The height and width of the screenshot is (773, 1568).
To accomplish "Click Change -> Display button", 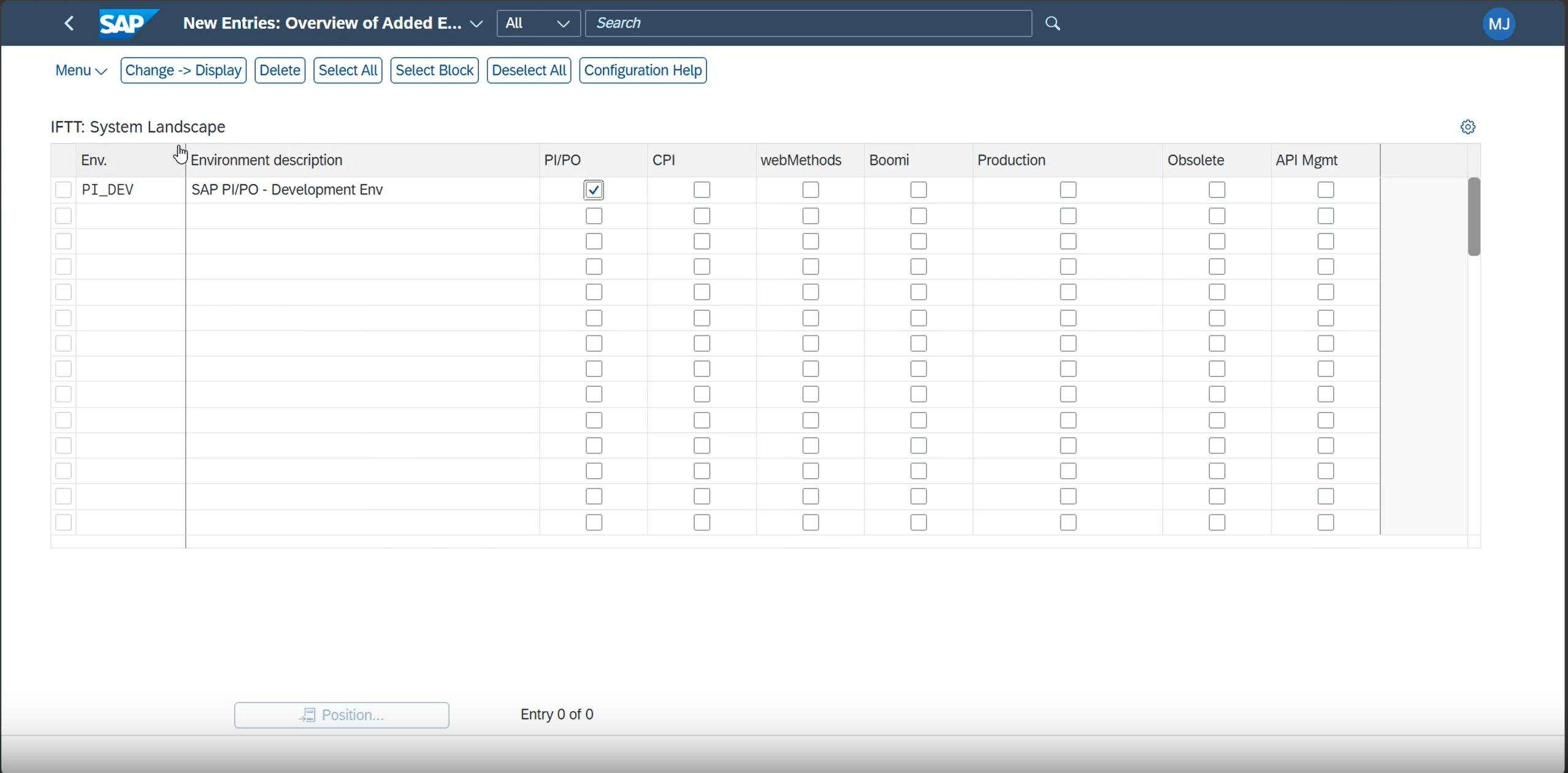I will pyautogui.click(x=183, y=70).
